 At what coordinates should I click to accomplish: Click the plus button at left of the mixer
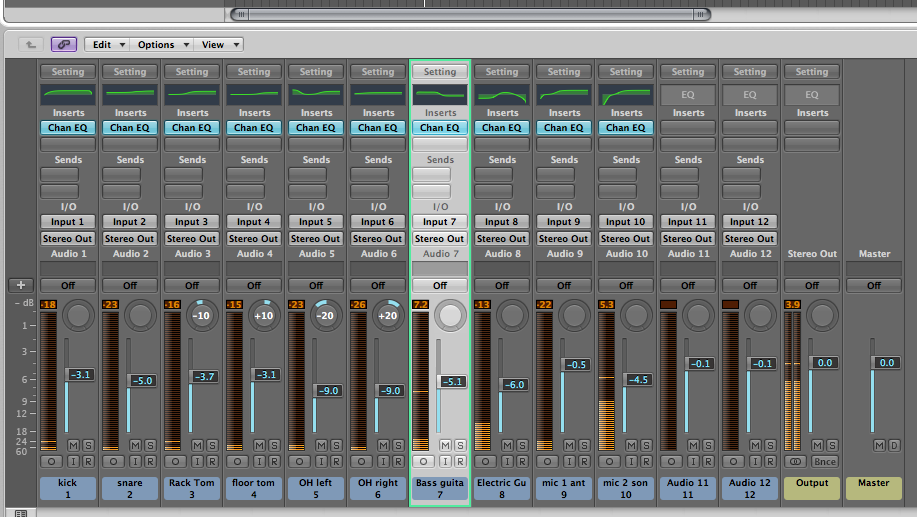pyautogui.click(x=20, y=285)
